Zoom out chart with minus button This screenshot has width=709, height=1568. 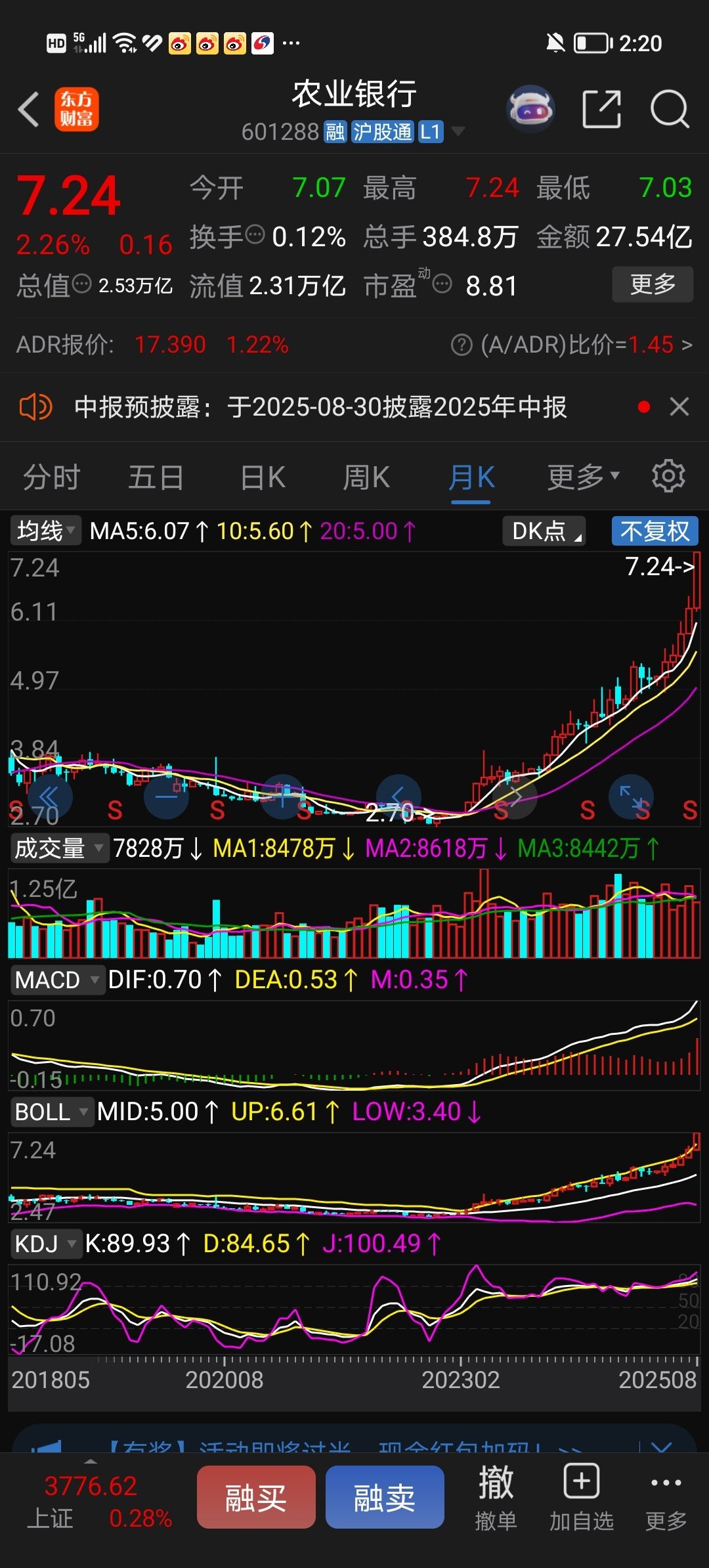[x=166, y=797]
